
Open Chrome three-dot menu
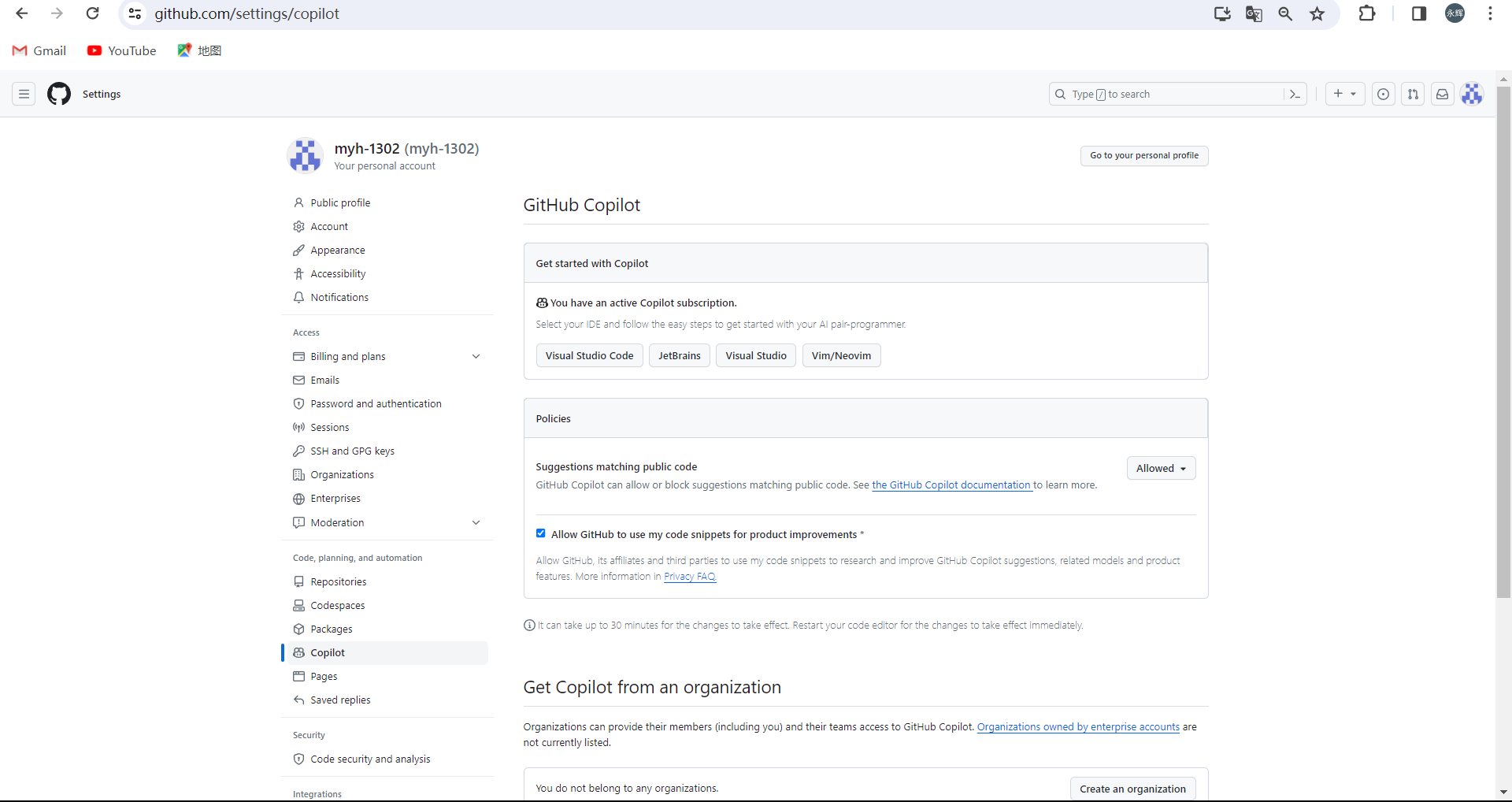pyautogui.click(x=1490, y=13)
